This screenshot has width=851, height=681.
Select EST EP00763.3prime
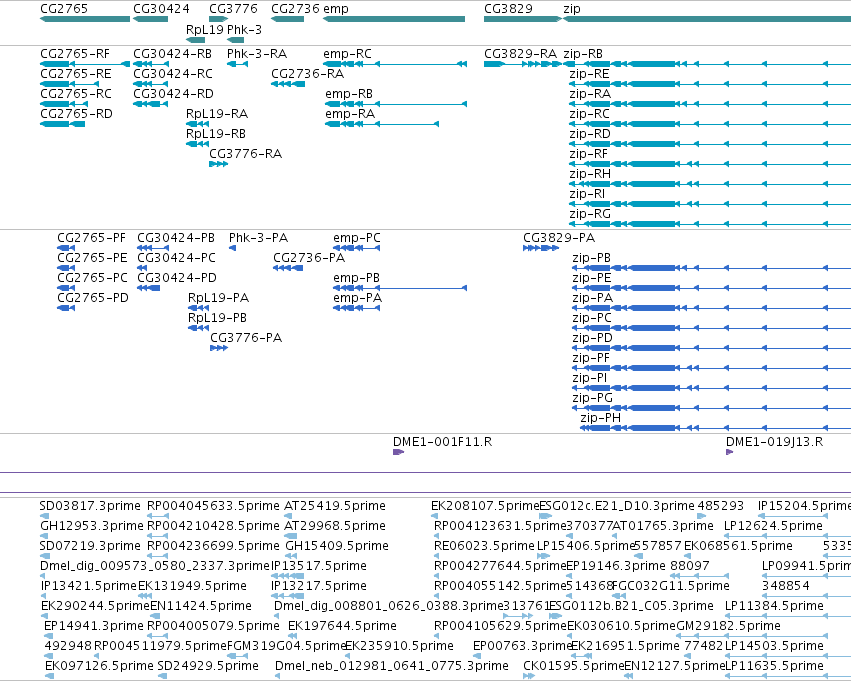523,646
